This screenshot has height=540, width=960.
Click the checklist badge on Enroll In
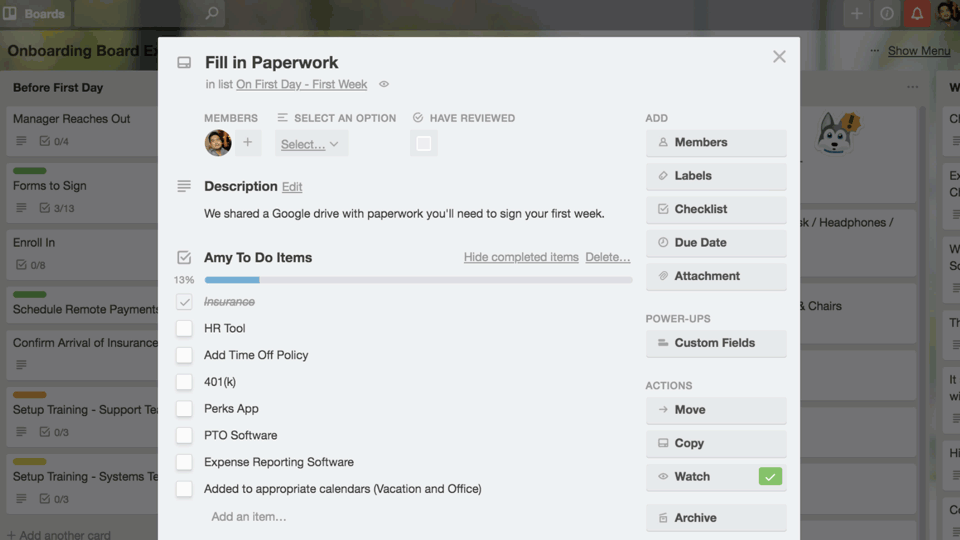tap(31, 265)
